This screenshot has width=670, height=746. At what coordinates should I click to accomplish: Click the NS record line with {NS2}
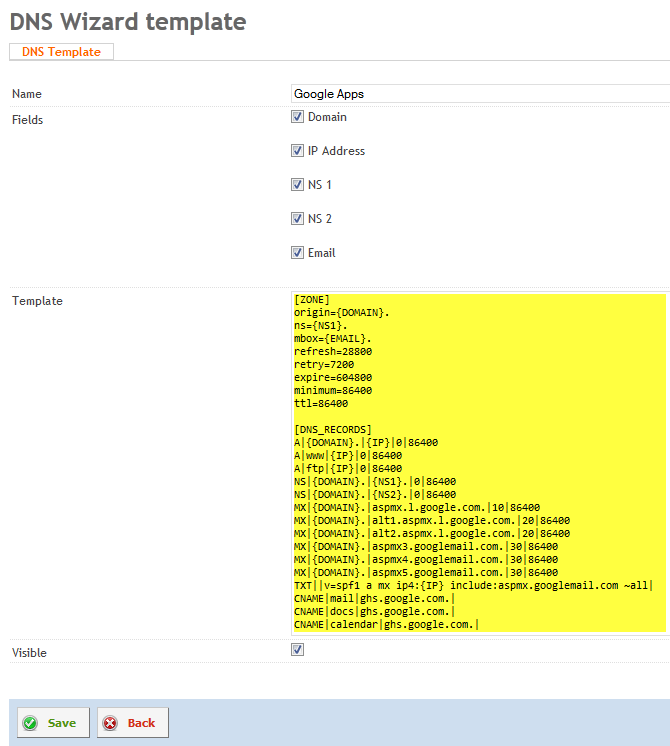(x=375, y=495)
